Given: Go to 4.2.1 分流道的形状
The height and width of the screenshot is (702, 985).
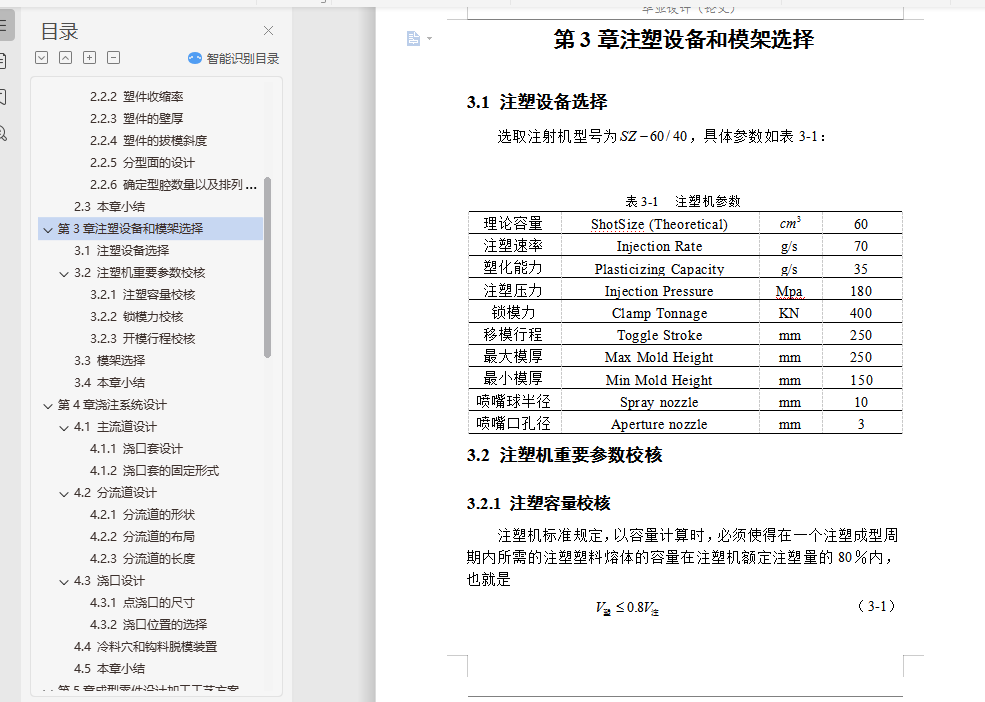Looking at the screenshot, I should point(143,515).
